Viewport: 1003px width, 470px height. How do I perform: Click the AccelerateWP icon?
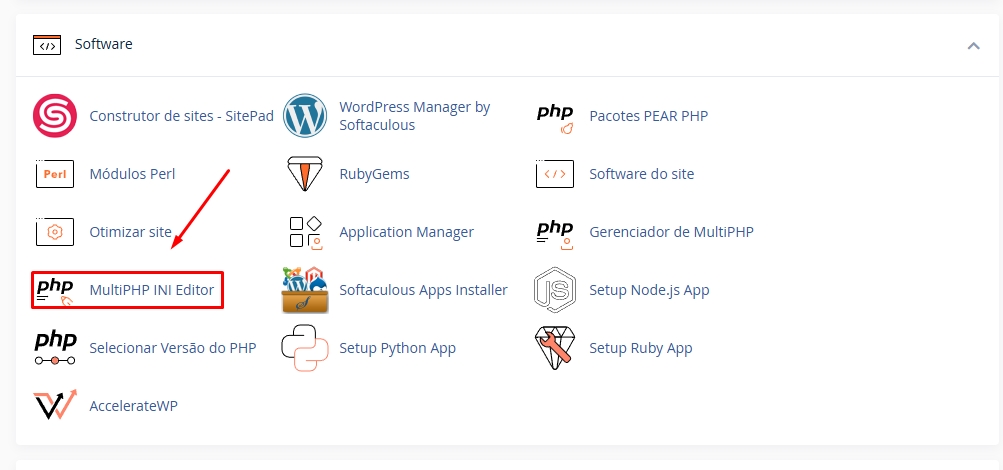point(55,406)
